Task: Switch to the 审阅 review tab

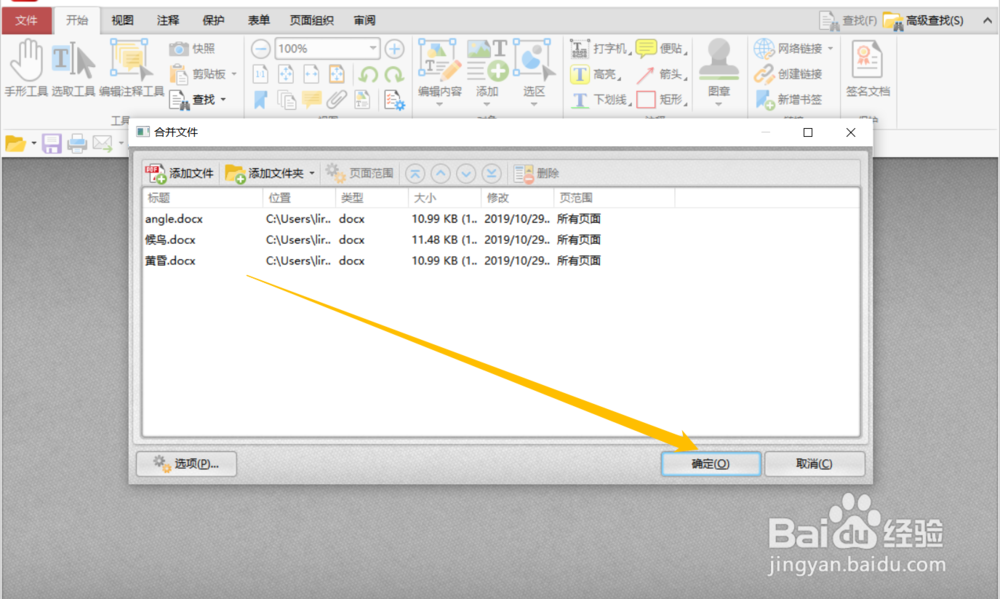Action: point(364,20)
